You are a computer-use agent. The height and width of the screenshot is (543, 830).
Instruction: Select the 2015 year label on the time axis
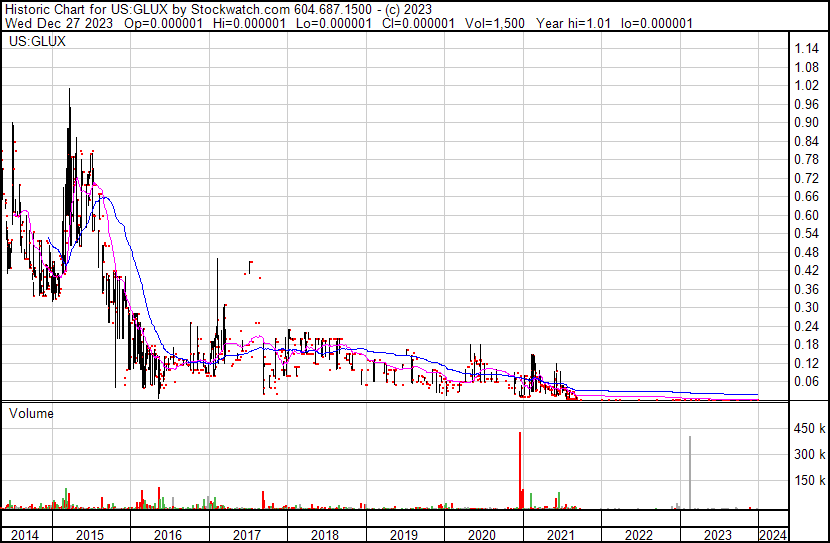pyautogui.click(x=91, y=535)
